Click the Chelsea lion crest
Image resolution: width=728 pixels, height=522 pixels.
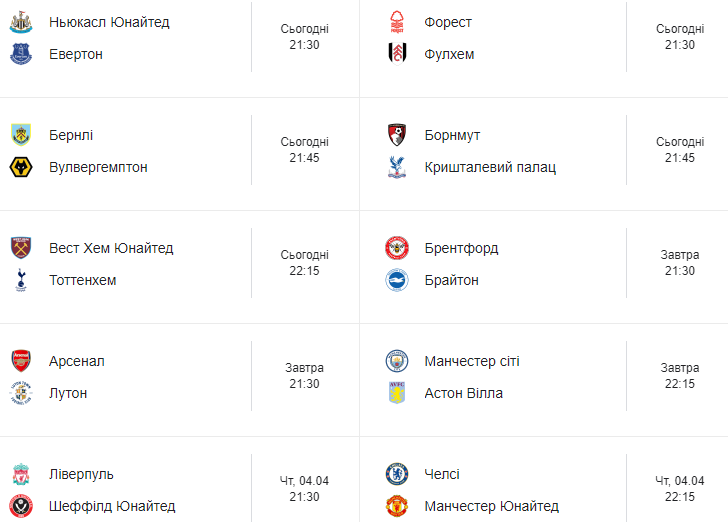click(x=396, y=474)
